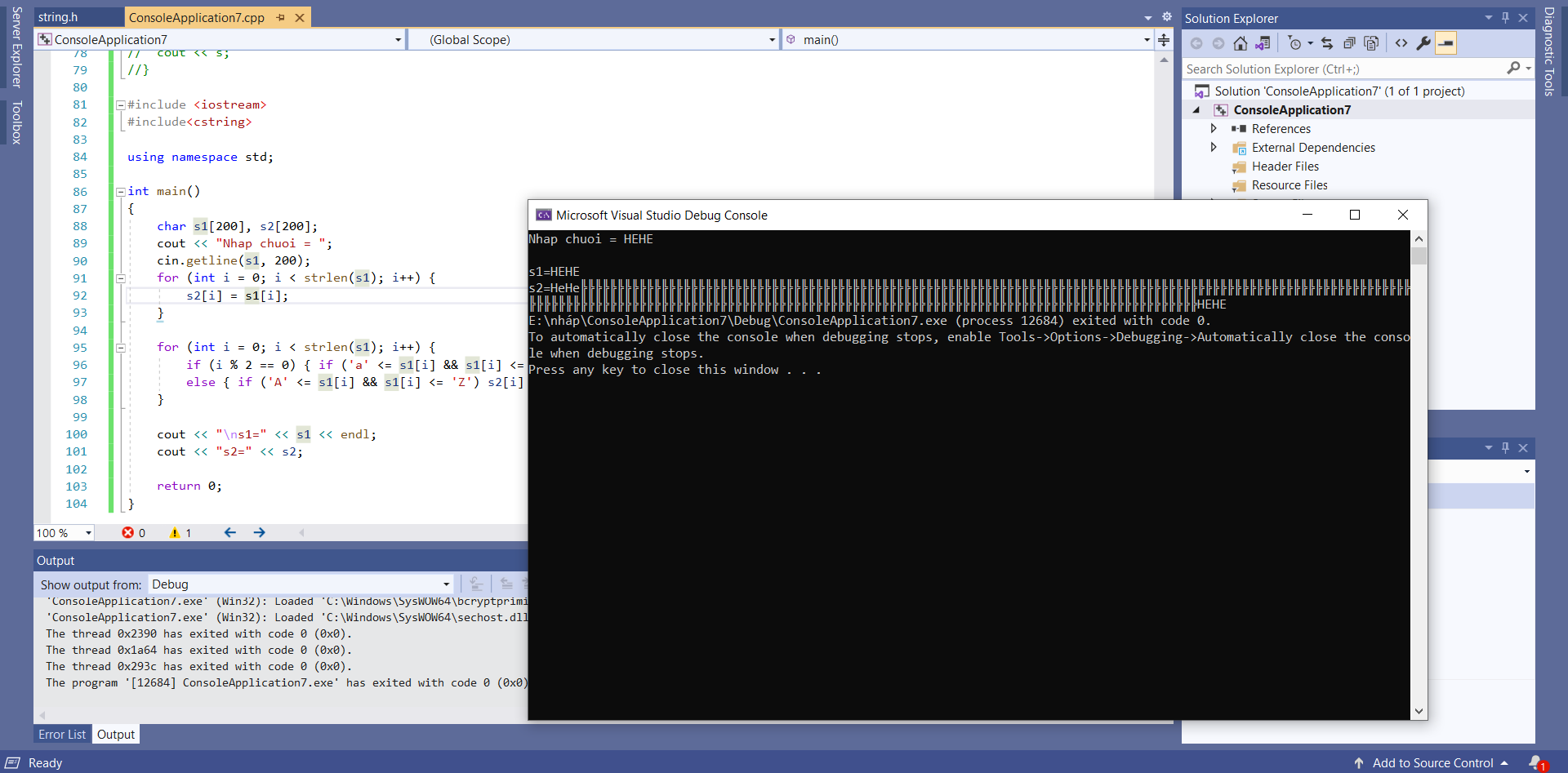This screenshot has height=773, width=1568.
Task: Switch to the Error List tab
Action: (62, 735)
